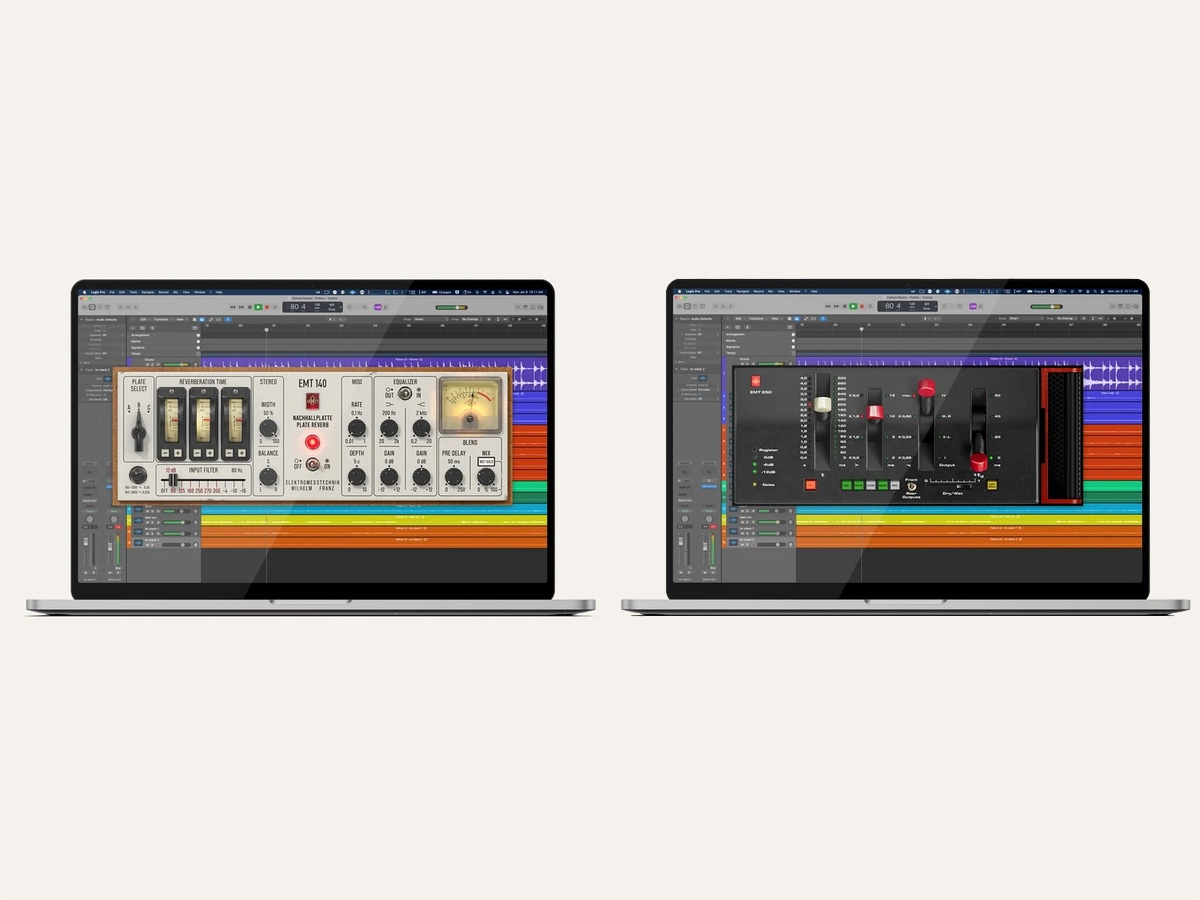The width and height of the screenshot is (1200, 900).
Task: Click the master volume slider in EMT 250 Logic window
Action: click(x=1047, y=307)
